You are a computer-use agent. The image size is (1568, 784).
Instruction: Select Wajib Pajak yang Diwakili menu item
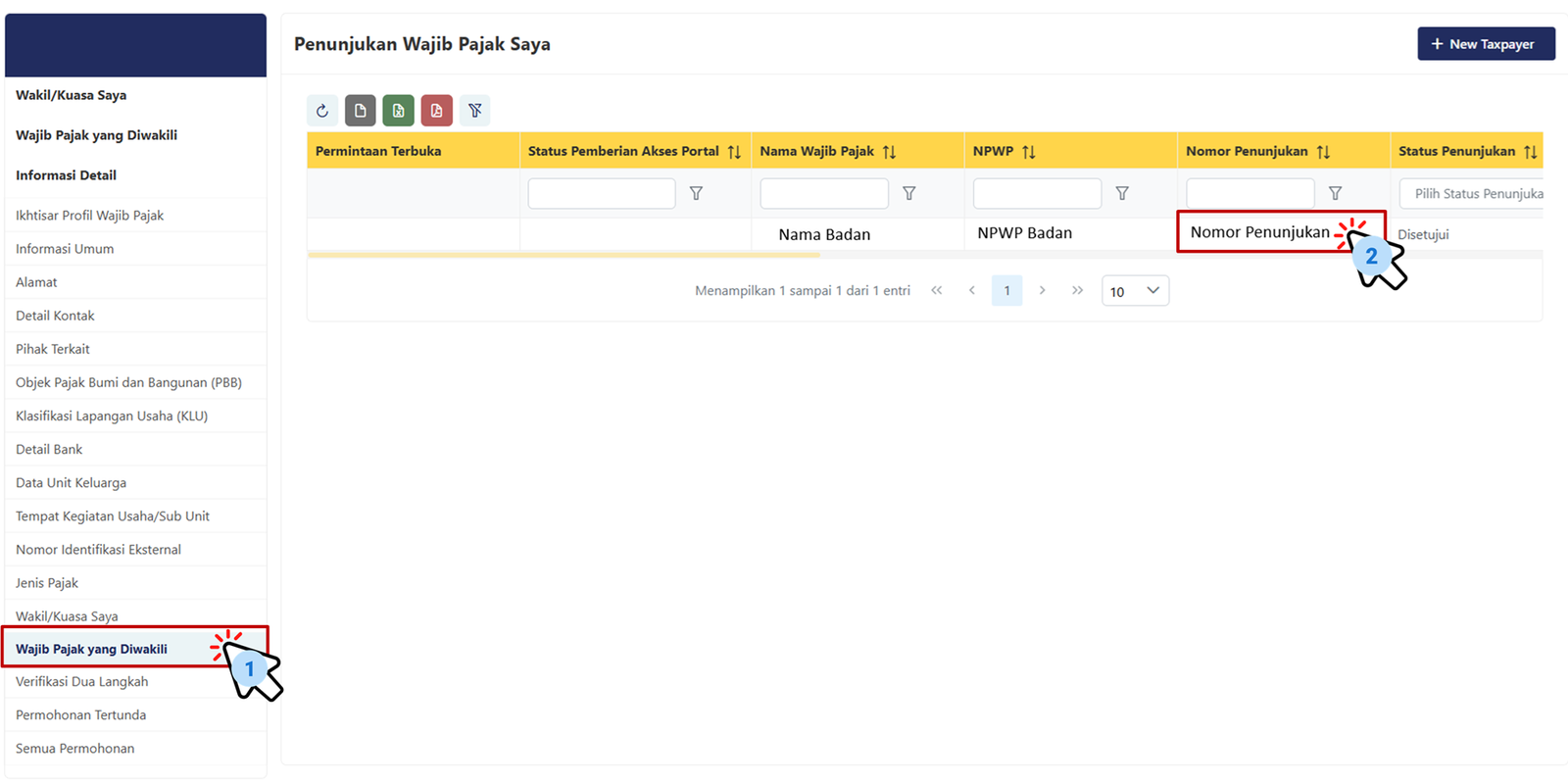[x=92, y=649]
